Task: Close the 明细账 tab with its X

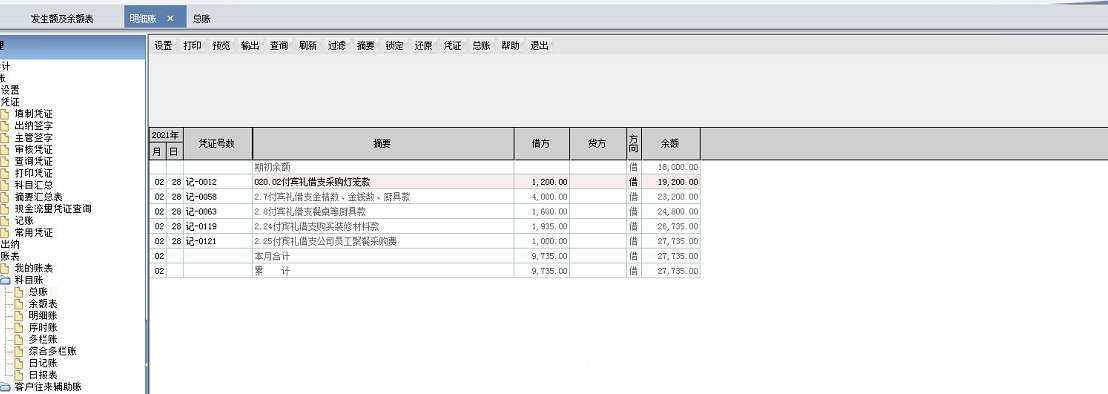Action: [170, 18]
